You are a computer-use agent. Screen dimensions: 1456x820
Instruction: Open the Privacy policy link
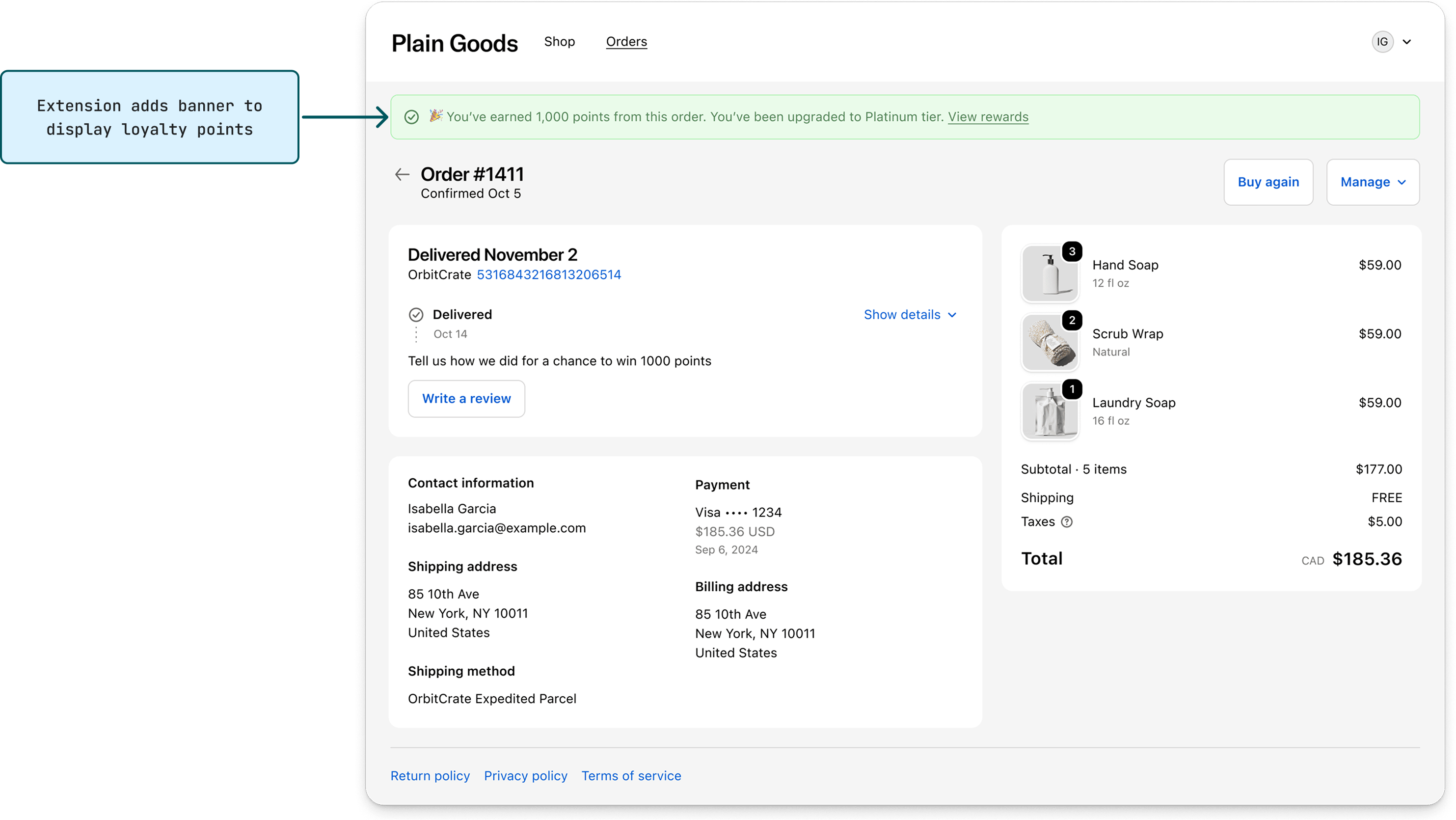click(x=526, y=776)
